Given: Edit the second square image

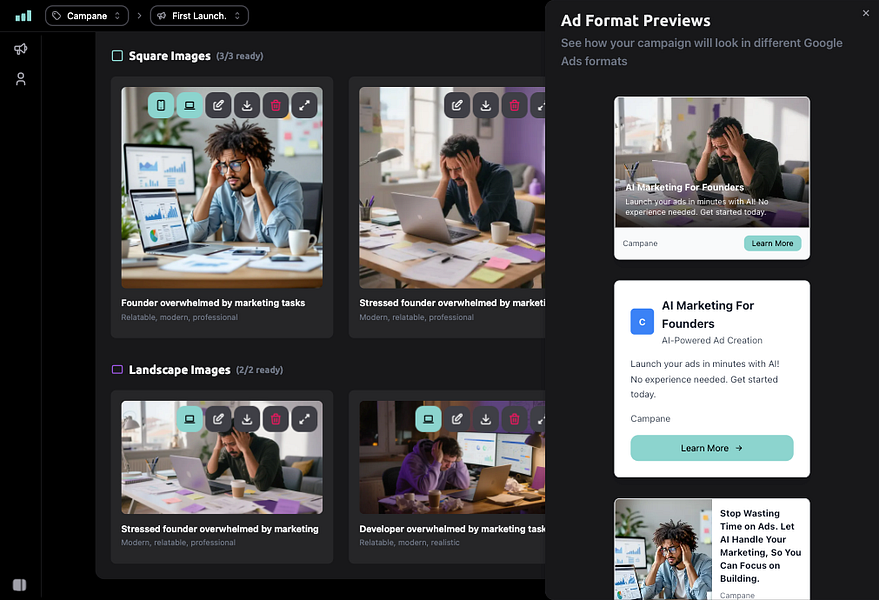Looking at the screenshot, I should pyautogui.click(x=457, y=105).
